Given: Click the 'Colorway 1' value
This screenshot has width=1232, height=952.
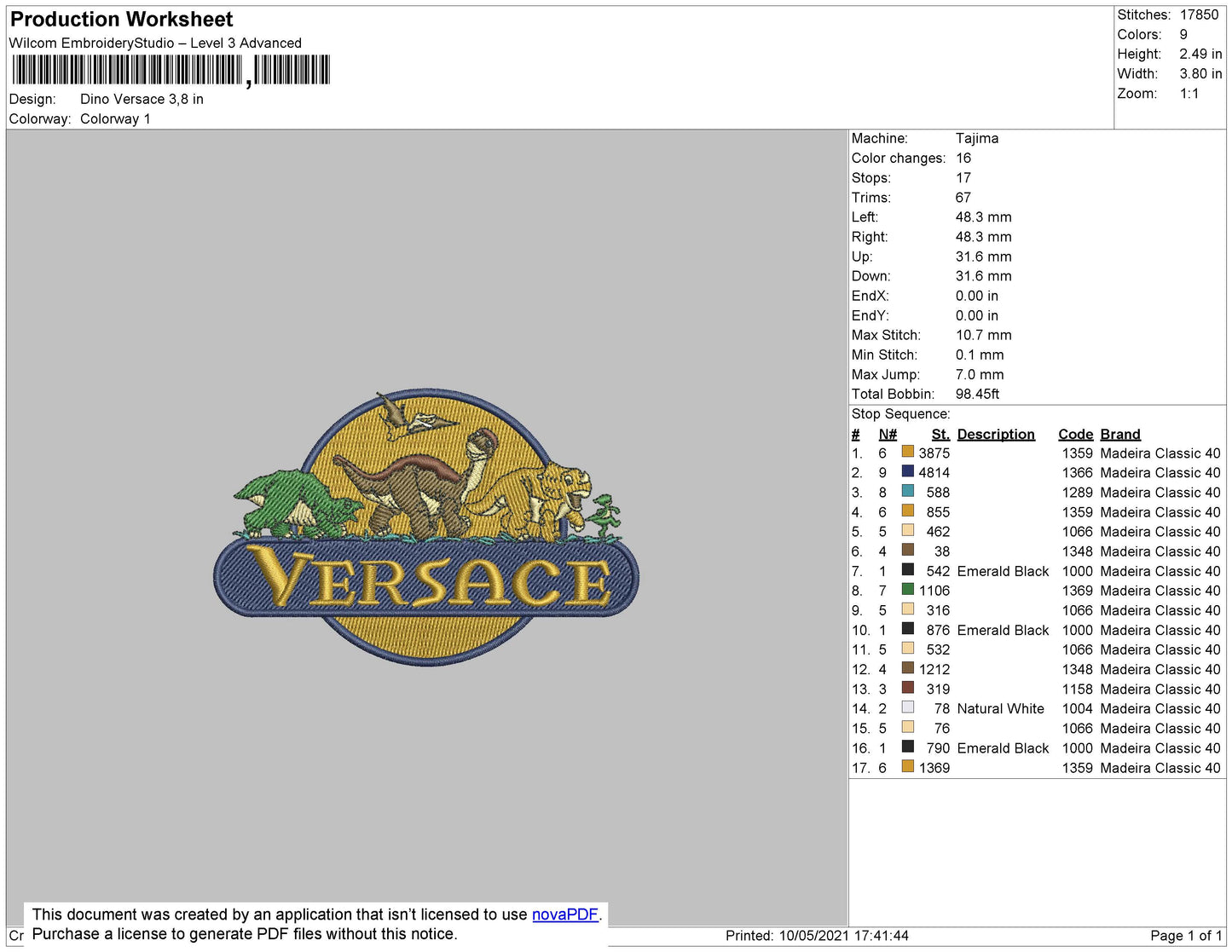Looking at the screenshot, I should [115, 118].
